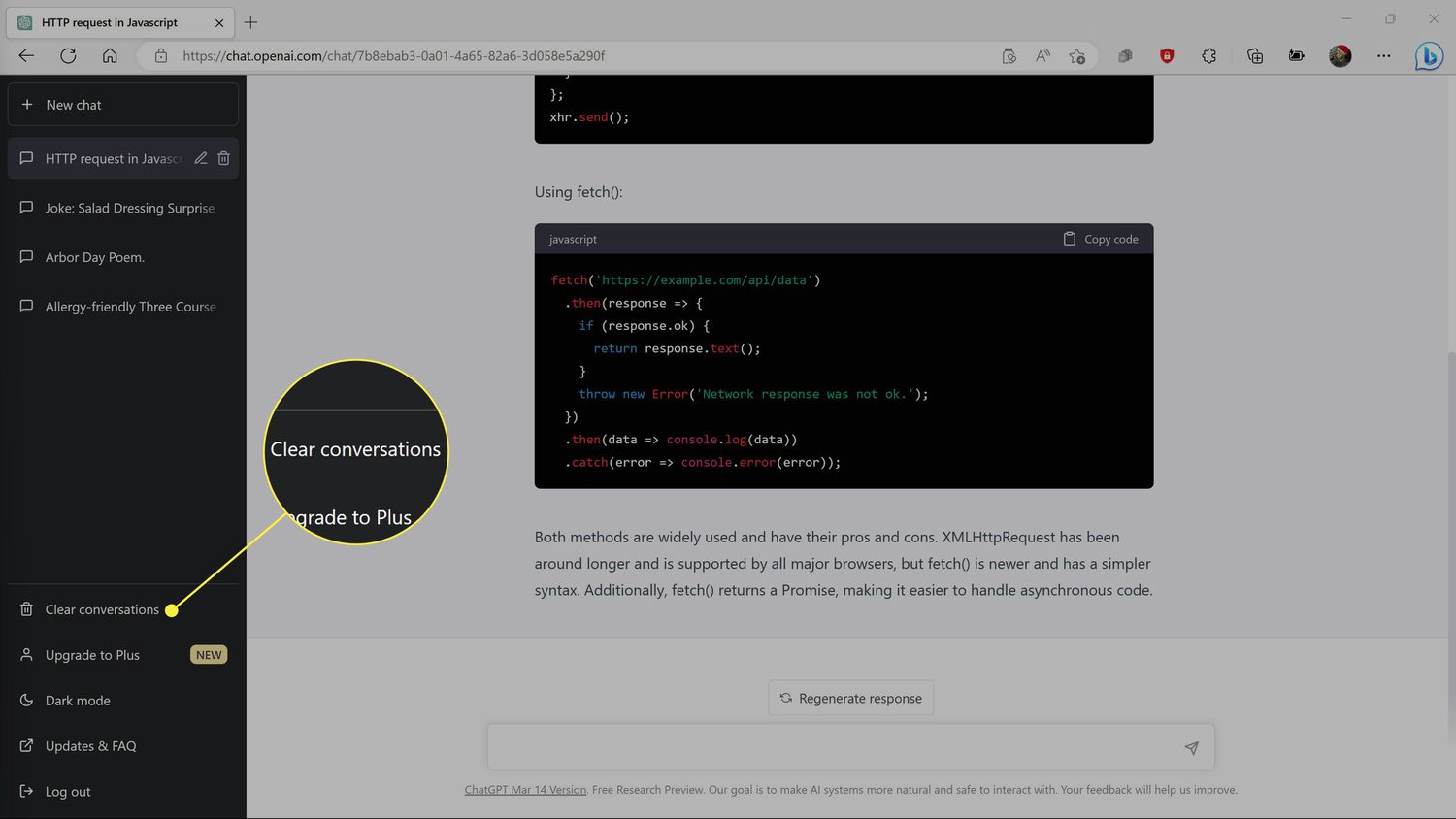This screenshot has width=1456, height=819.
Task: Click Clear conversations in sidebar
Action: 102,609
